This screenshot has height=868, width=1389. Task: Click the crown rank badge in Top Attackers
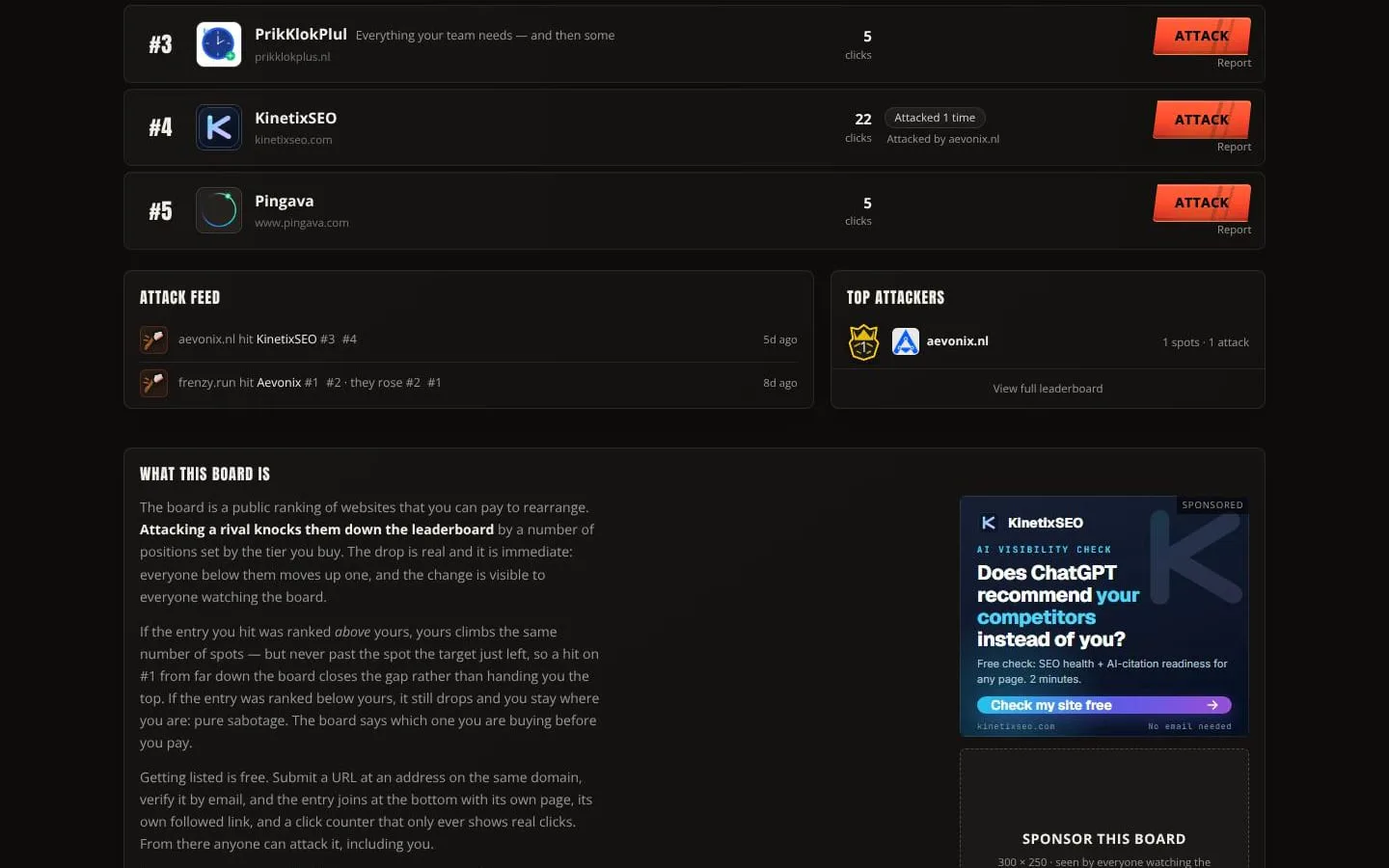click(863, 341)
